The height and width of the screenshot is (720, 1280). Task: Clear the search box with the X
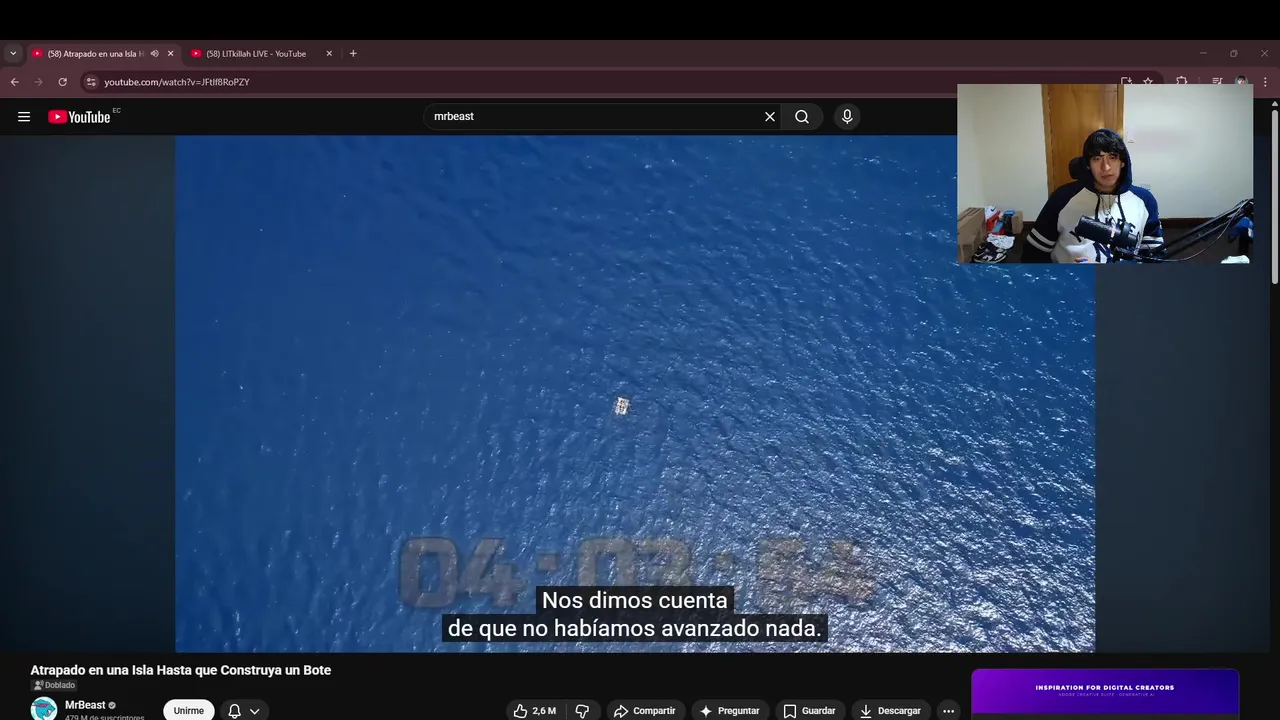tap(770, 117)
